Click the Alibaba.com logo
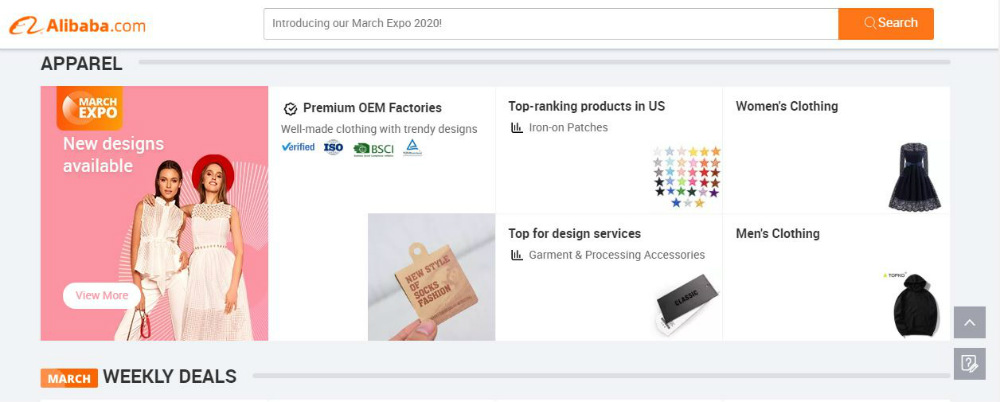This screenshot has width=1000, height=402. coord(78,25)
